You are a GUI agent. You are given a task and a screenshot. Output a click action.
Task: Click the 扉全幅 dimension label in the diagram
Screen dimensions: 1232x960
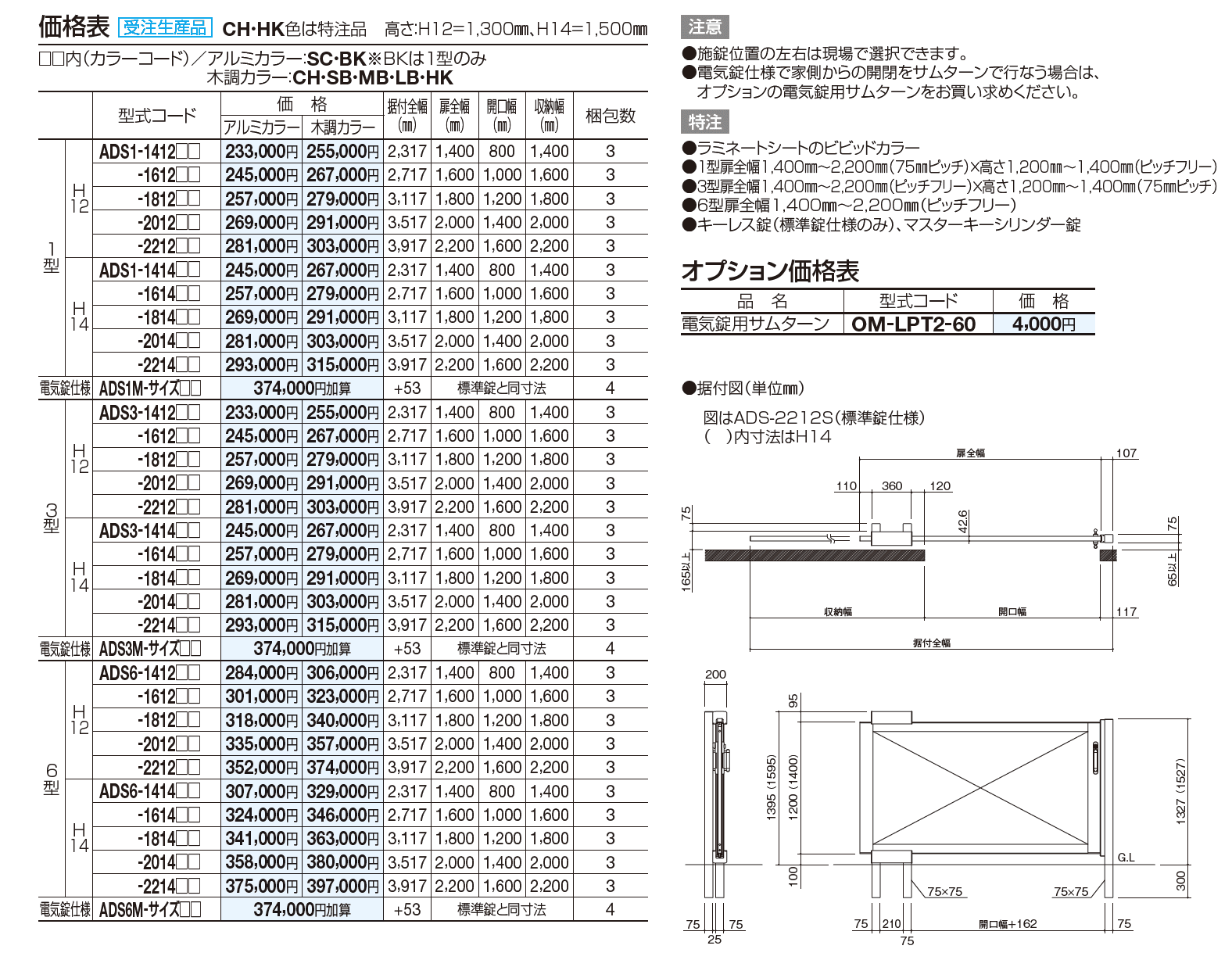pos(971,453)
